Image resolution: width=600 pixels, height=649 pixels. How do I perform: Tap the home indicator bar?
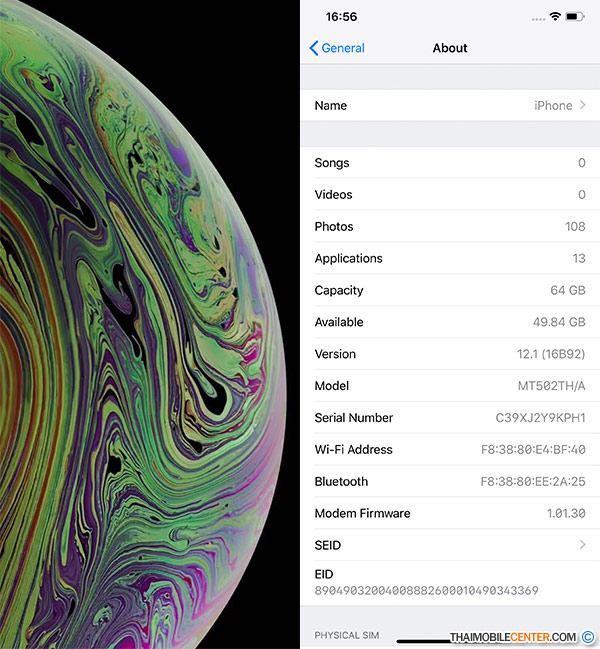click(450, 642)
